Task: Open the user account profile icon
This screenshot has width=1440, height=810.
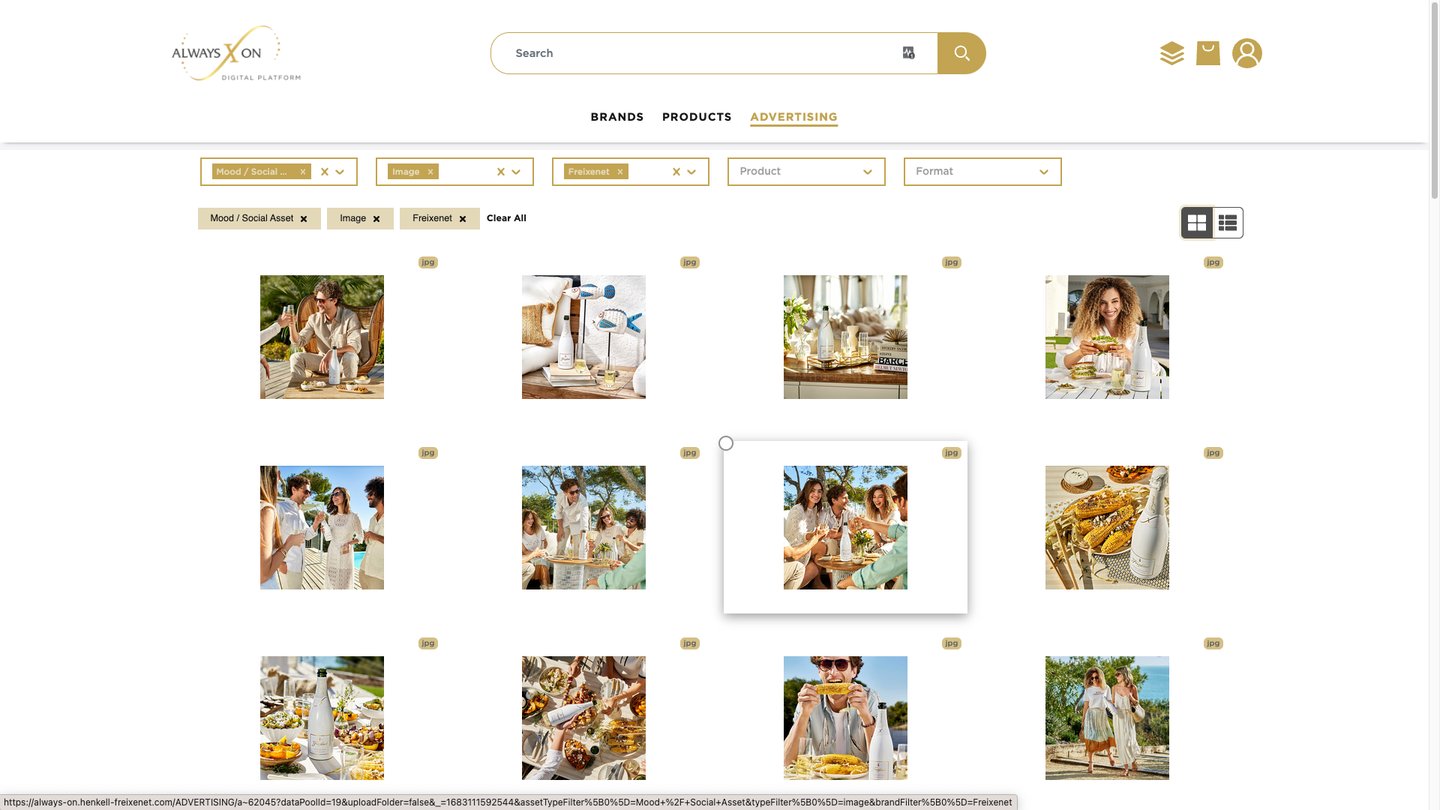Action: click(x=1246, y=53)
